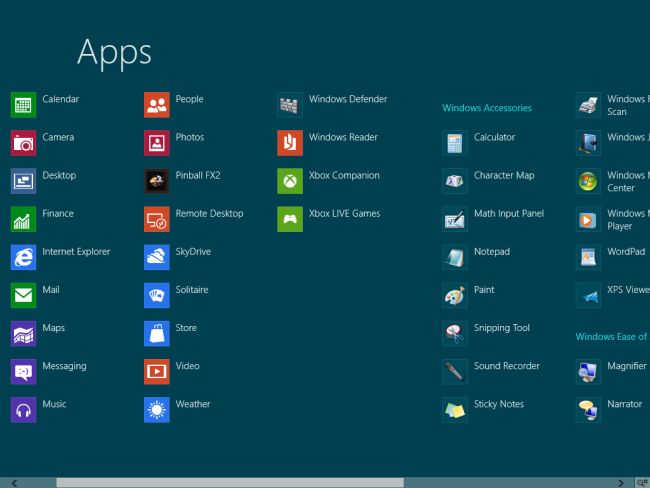Viewport: 650px width, 488px height.
Task: Open Sticky Notes icon
Action: pos(455,410)
